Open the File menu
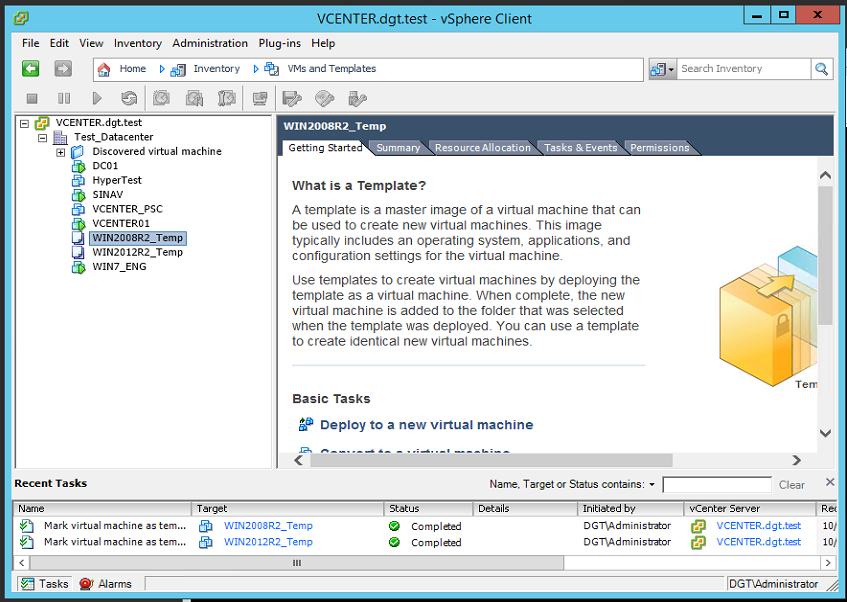Screen dimensions: 847x602 click(x=30, y=43)
